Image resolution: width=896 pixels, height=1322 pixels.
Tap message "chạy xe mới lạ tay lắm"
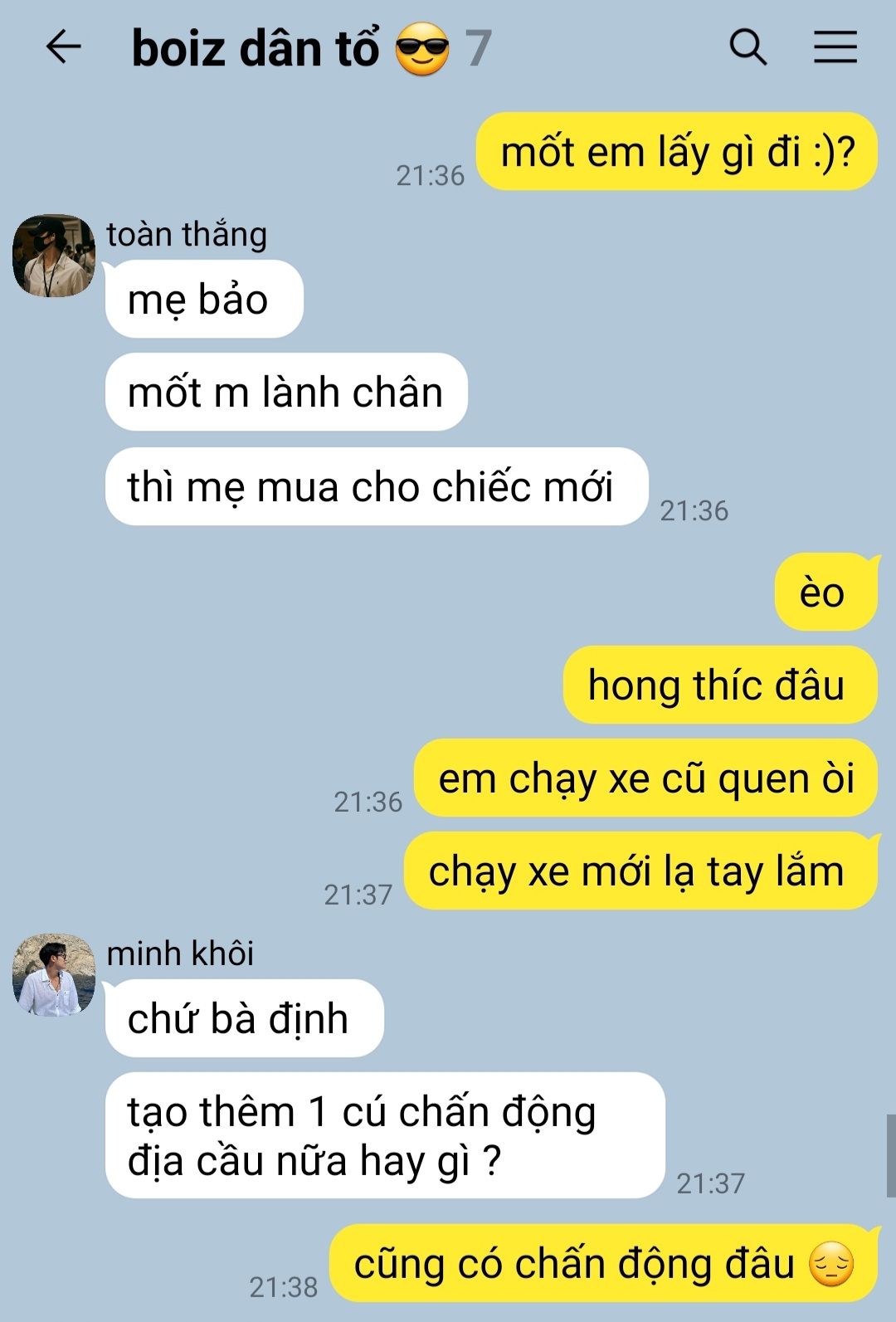tap(640, 871)
